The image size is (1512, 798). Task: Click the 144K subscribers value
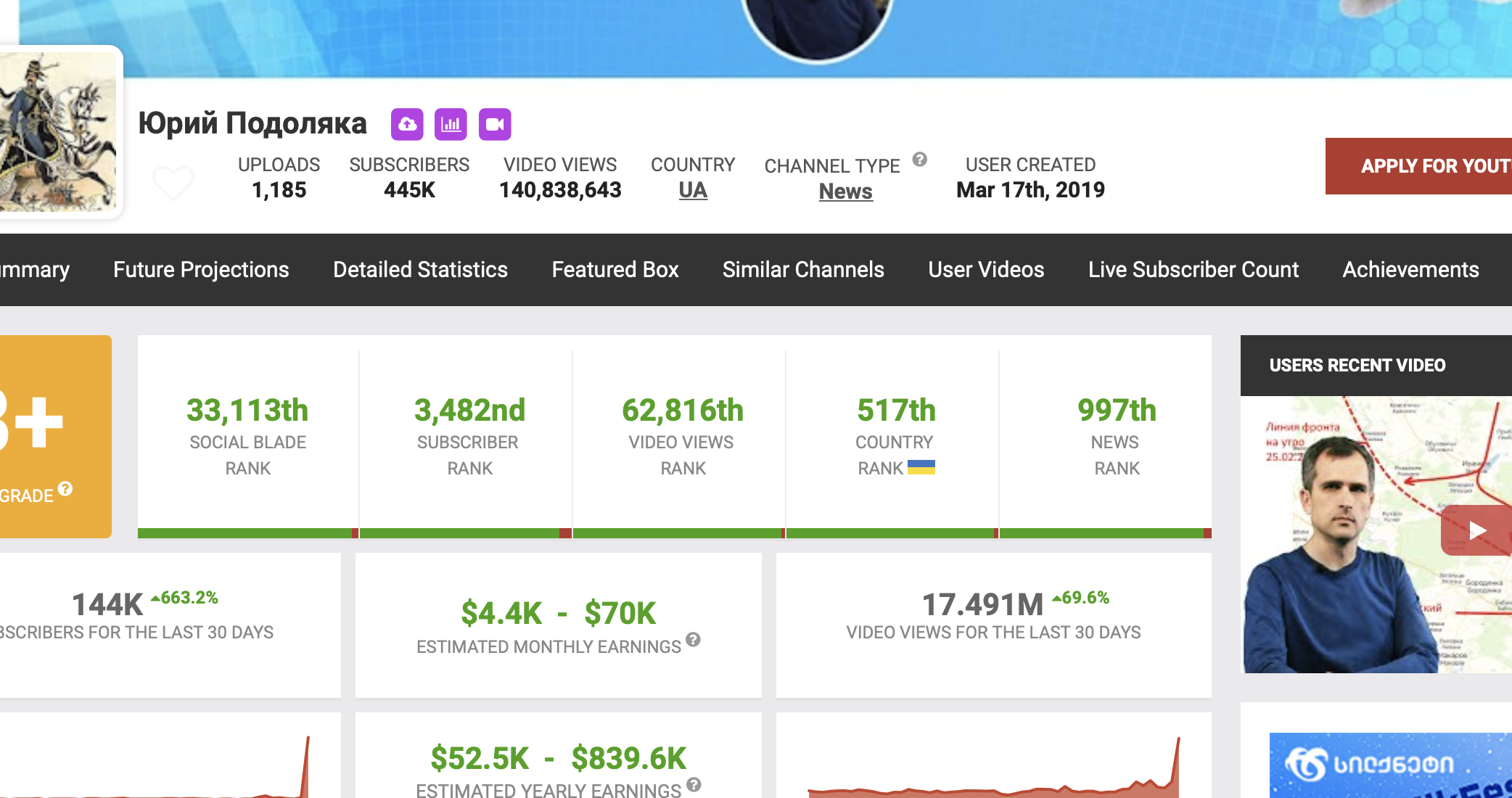click(107, 604)
